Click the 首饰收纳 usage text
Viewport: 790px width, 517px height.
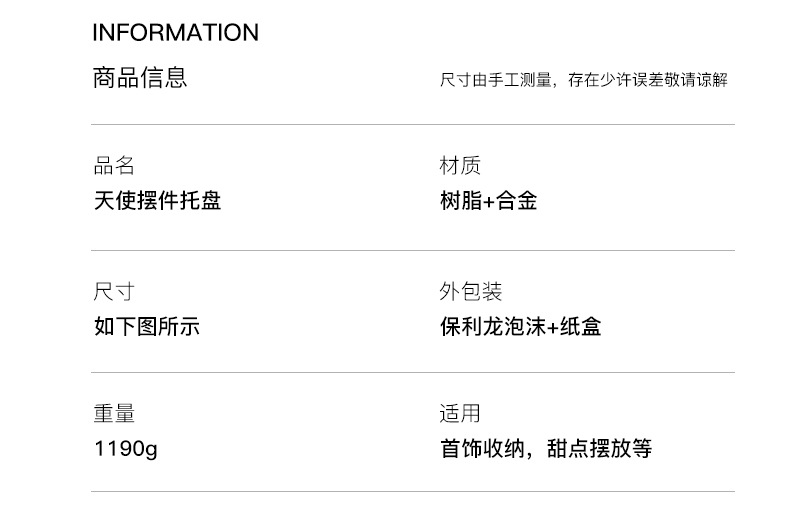(482, 449)
